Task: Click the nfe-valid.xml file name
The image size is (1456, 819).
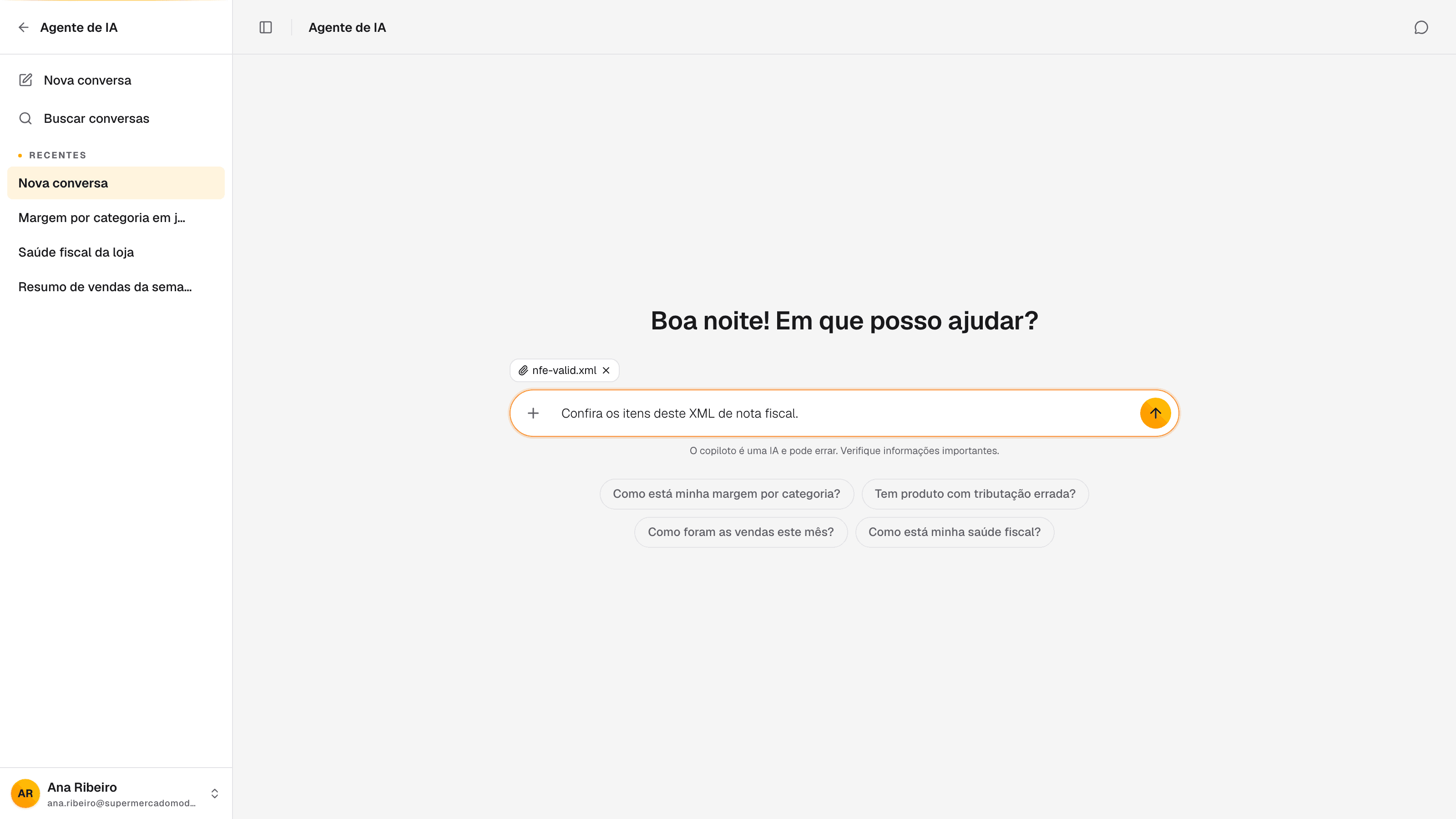Action: click(564, 370)
